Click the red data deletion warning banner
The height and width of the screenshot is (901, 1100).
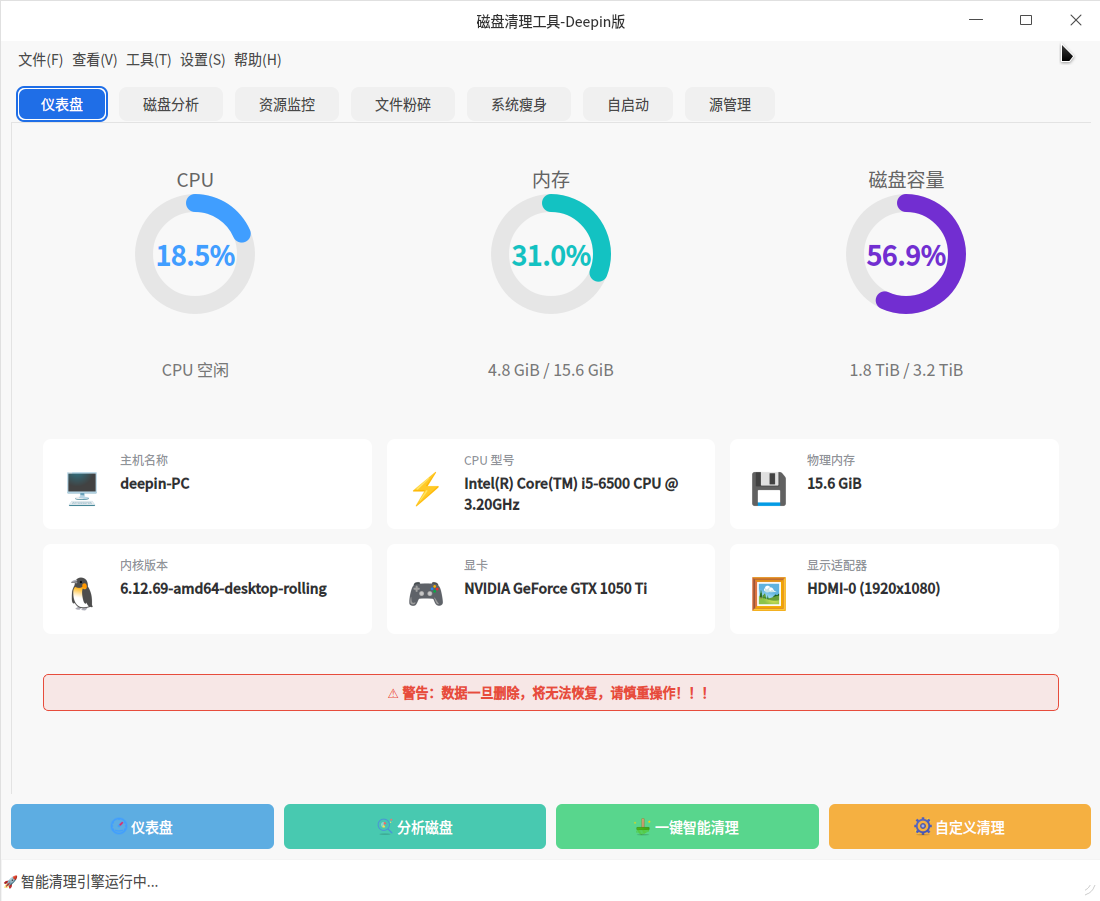(x=550, y=692)
